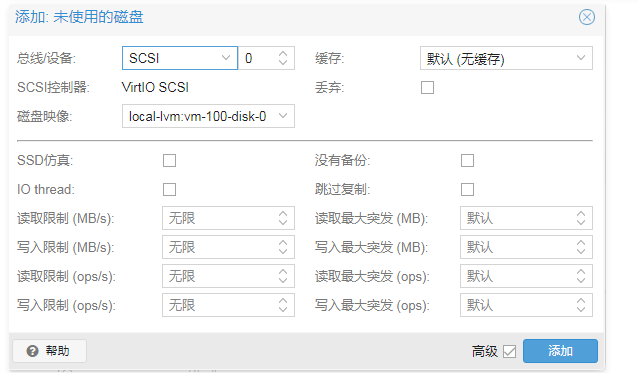Click the dialog title 添加: 未使用的磁盘
The image size is (638, 373).
79,17
